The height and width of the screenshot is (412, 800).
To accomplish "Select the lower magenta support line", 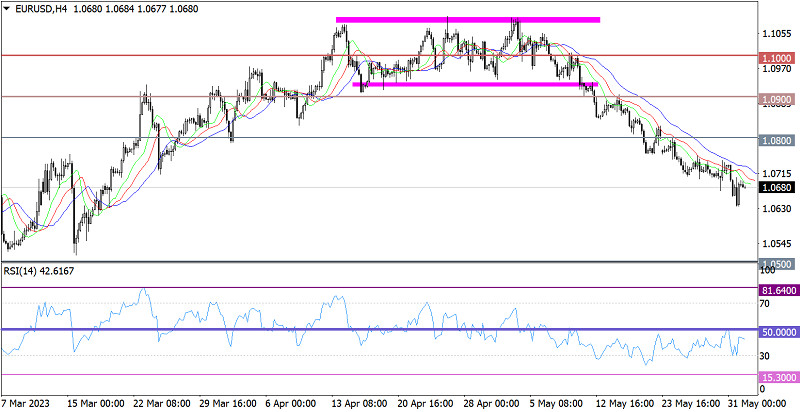I will [476, 85].
